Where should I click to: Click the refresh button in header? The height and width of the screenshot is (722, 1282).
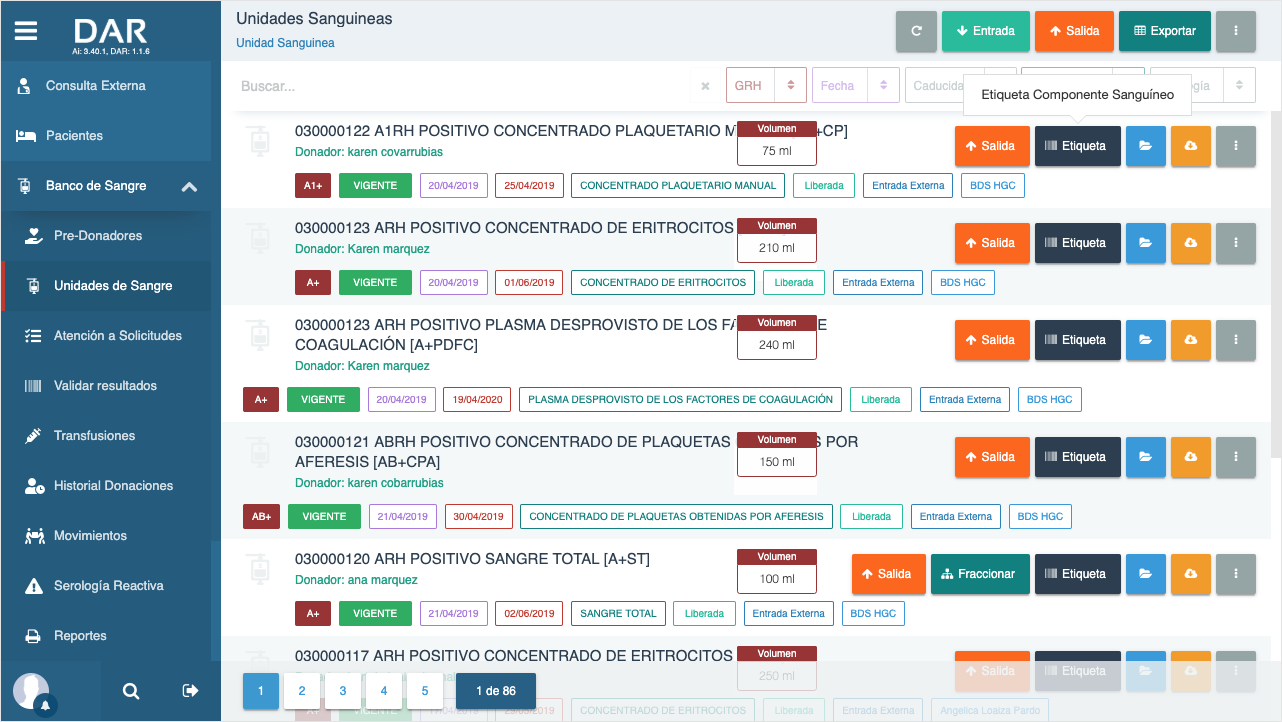(x=916, y=31)
